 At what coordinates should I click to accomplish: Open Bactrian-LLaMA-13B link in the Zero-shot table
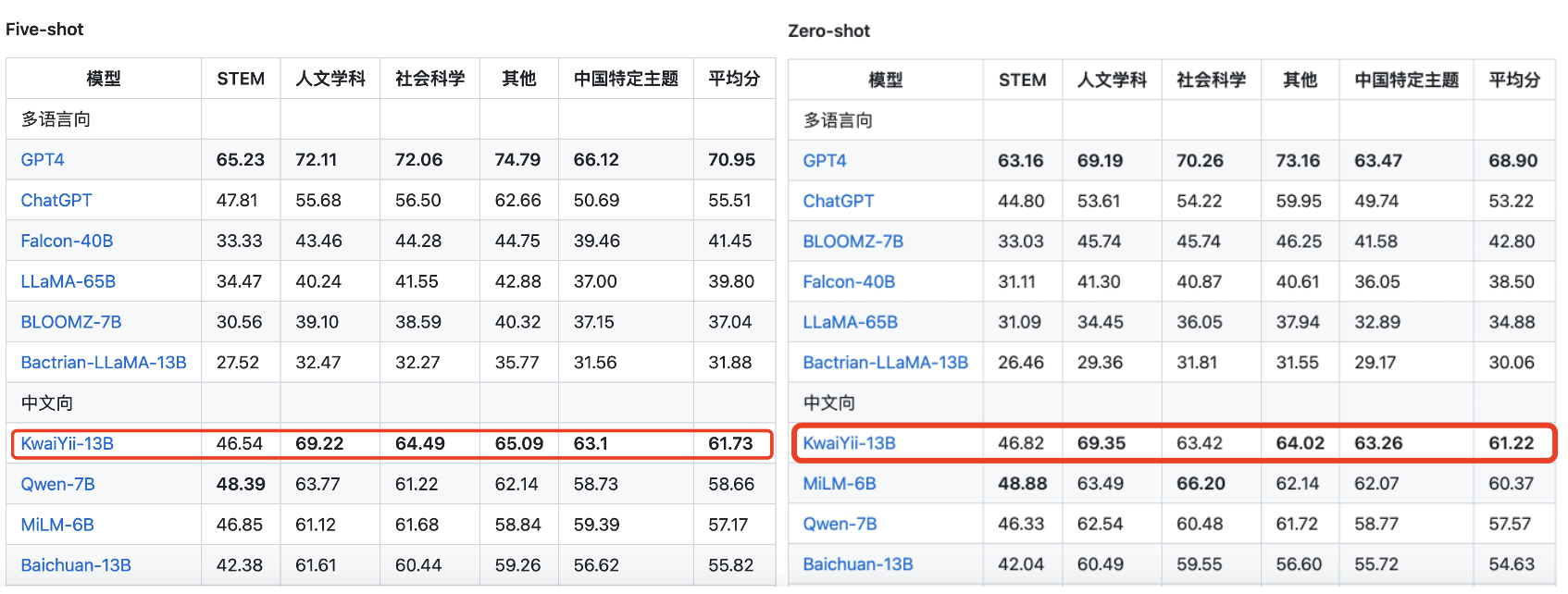tap(885, 363)
